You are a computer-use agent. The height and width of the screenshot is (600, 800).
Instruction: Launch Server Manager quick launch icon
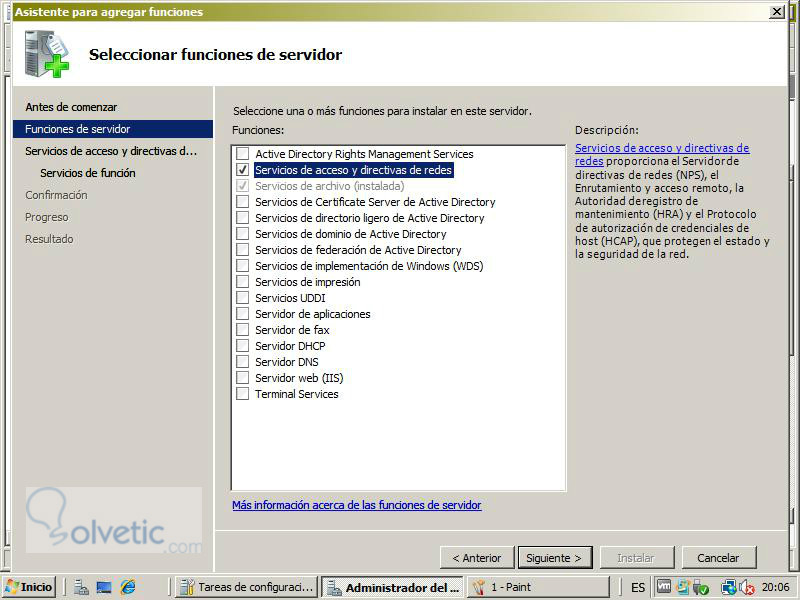click(x=81, y=588)
